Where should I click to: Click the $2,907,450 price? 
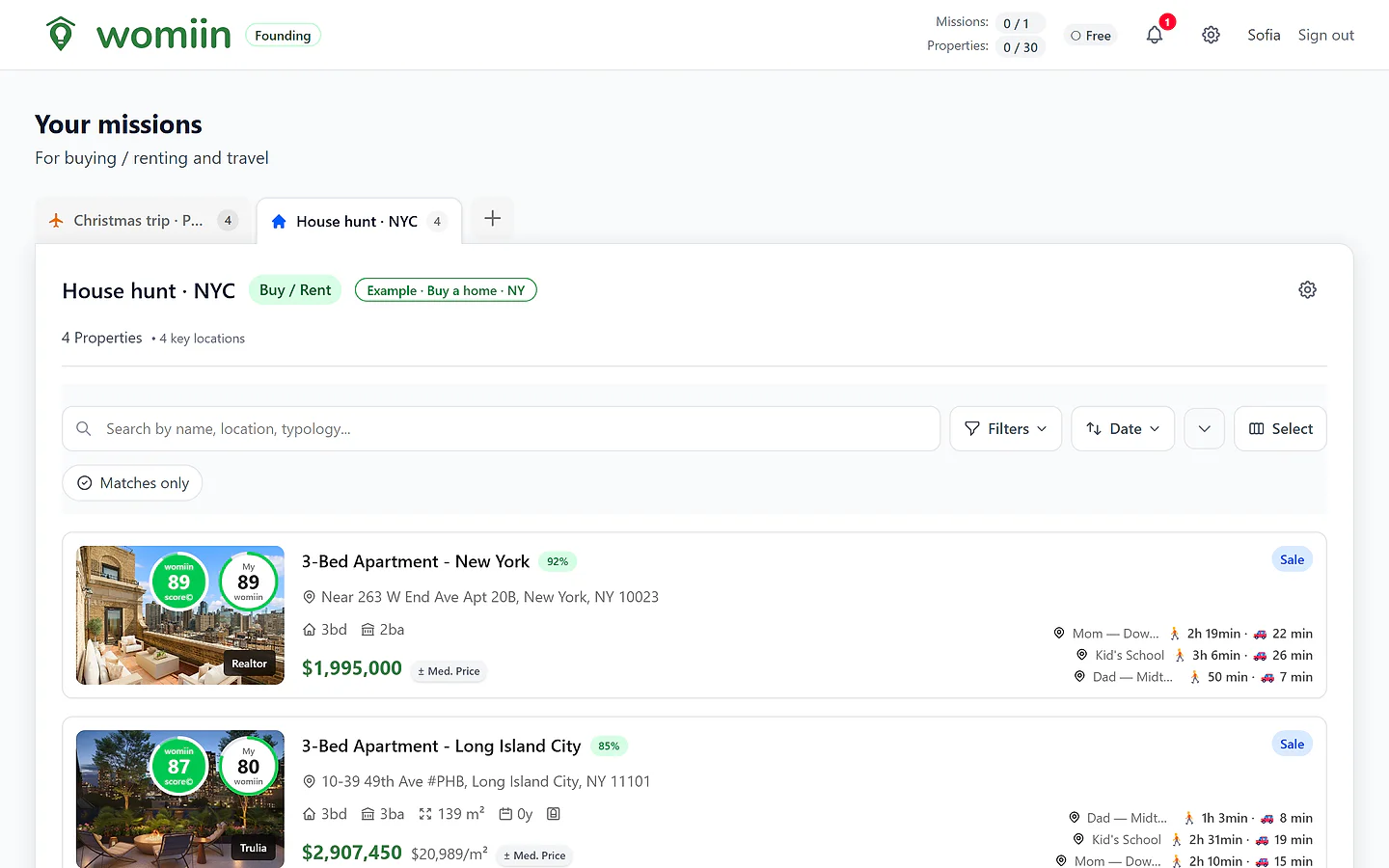tap(352, 852)
